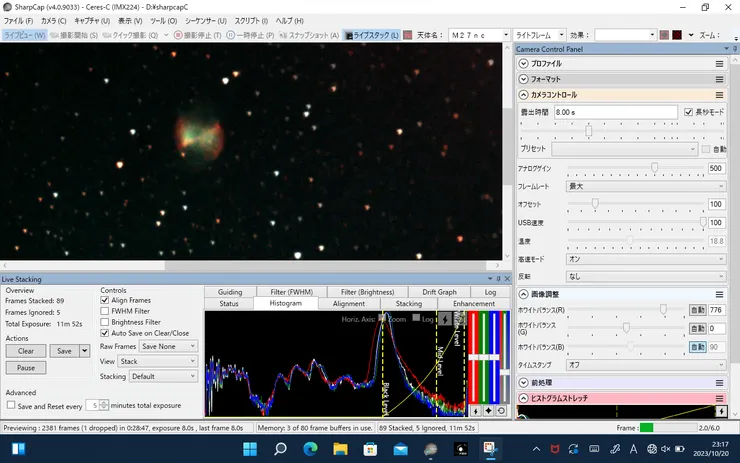This screenshot has width=740, height=463.
Task: Open hamburger menu of 画像調整 section
Action: pyautogui.click(x=719, y=294)
